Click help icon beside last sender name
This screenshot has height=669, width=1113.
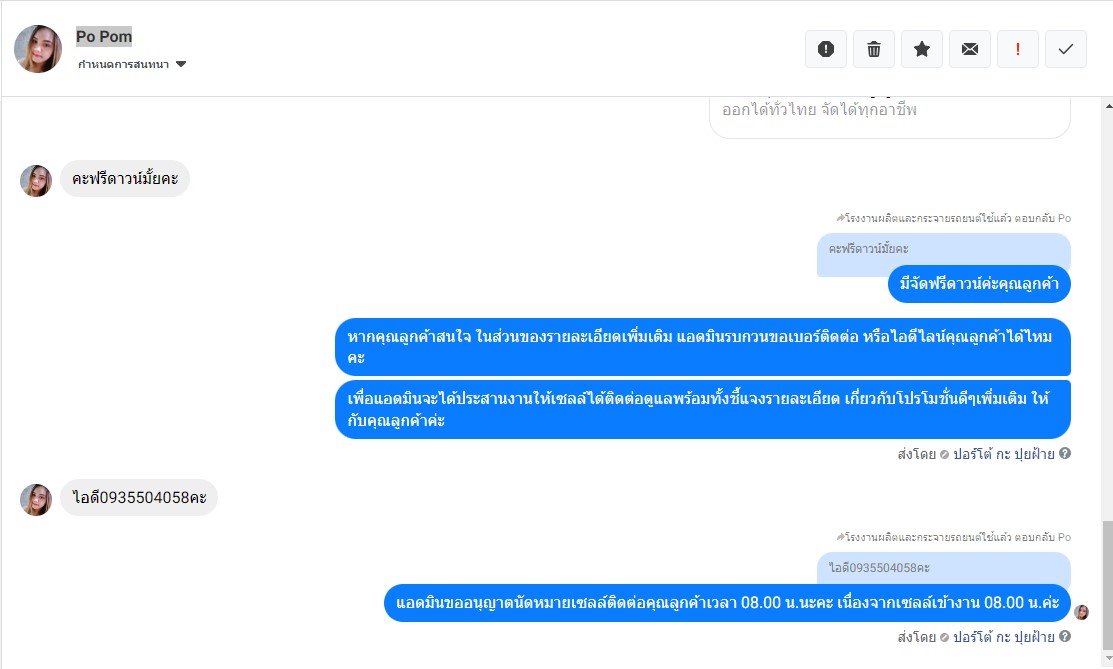coord(1065,636)
